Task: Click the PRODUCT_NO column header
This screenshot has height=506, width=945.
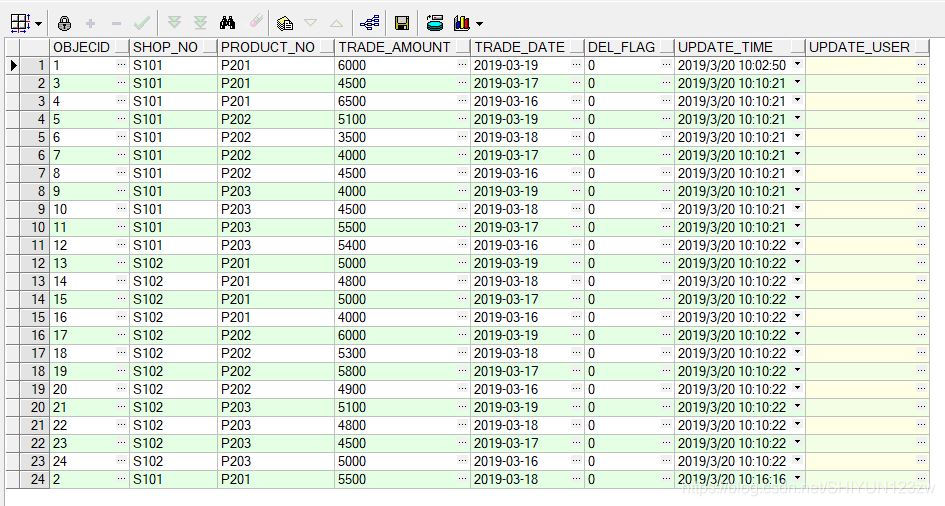Action: pyautogui.click(x=276, y=47)
